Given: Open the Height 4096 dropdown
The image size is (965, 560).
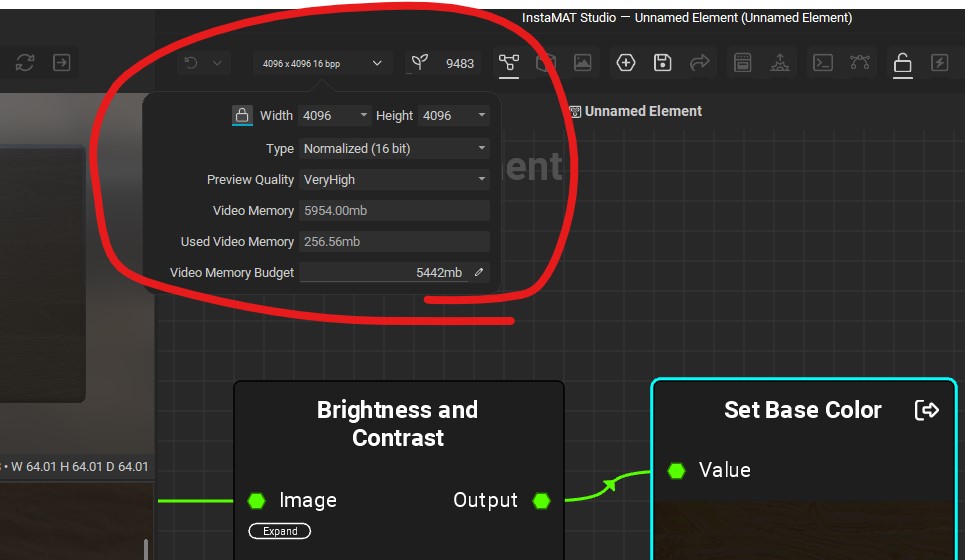Looking at the screenshot, I should point(454,116).
